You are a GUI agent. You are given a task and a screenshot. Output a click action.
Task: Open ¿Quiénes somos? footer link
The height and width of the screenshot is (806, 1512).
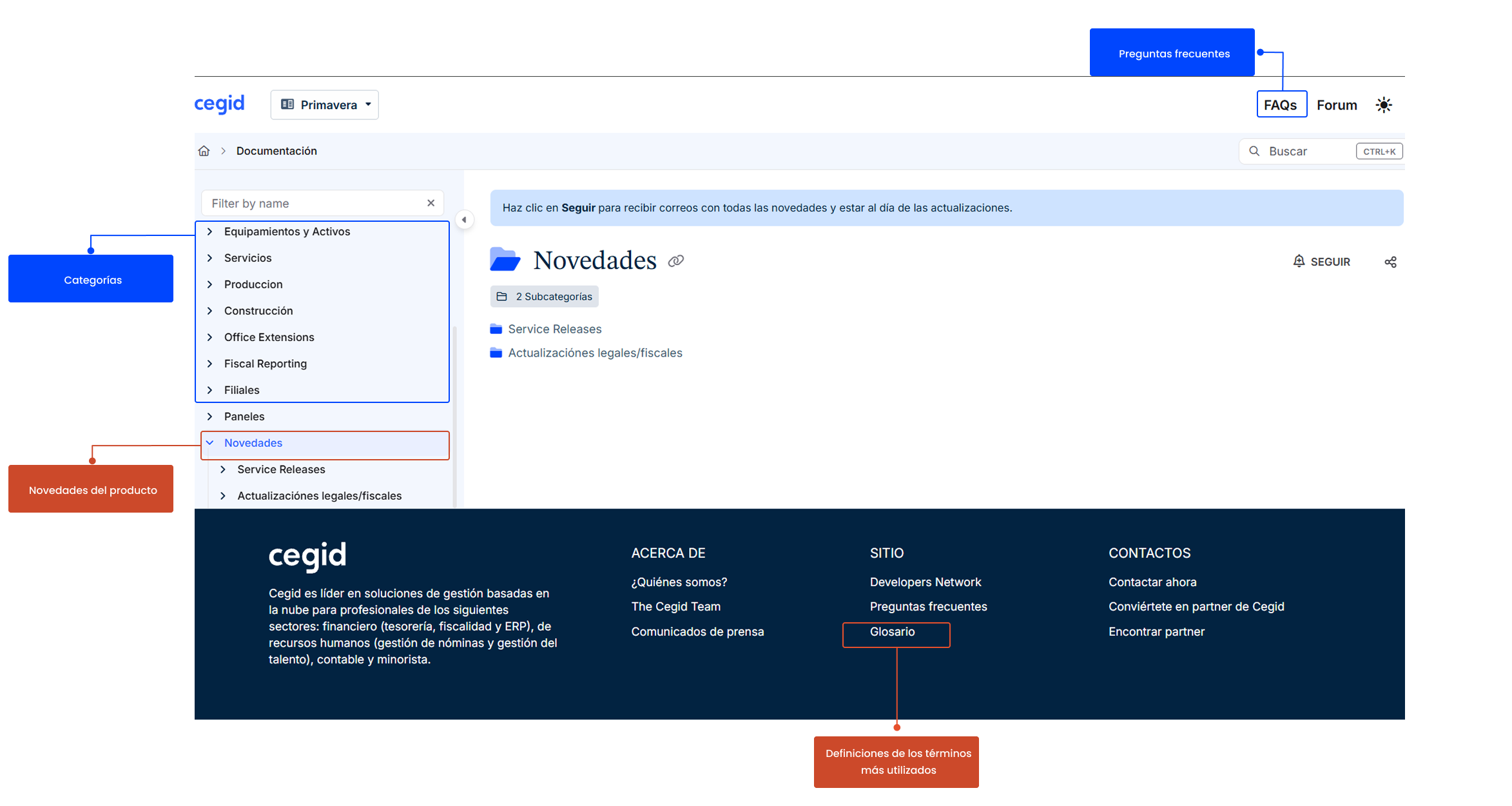point(679,582)
